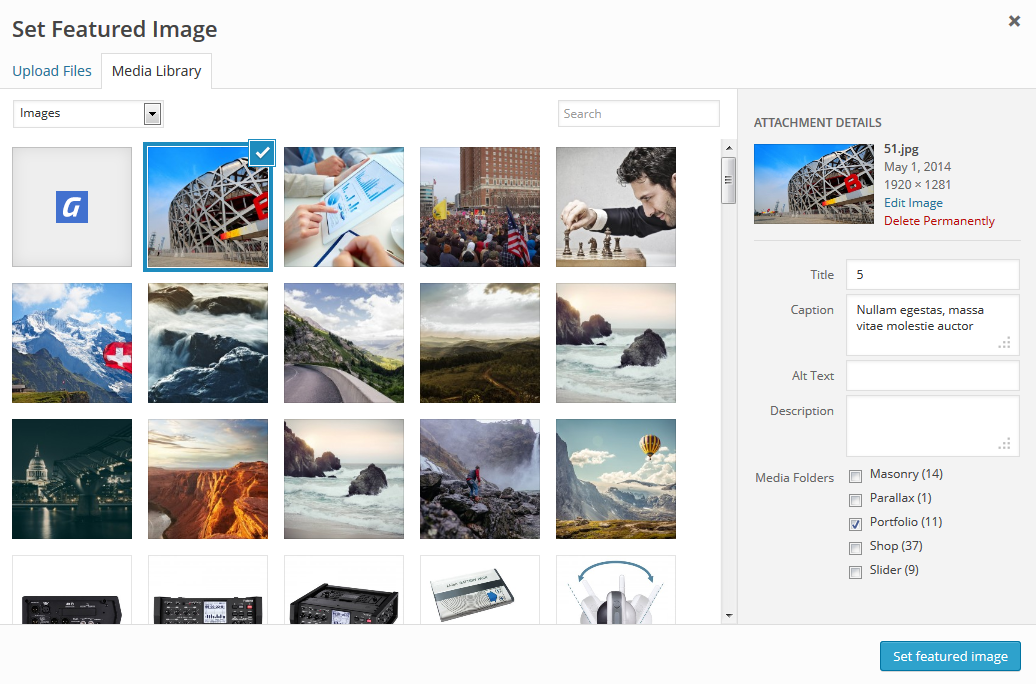Click the Set featured image button

950,656
